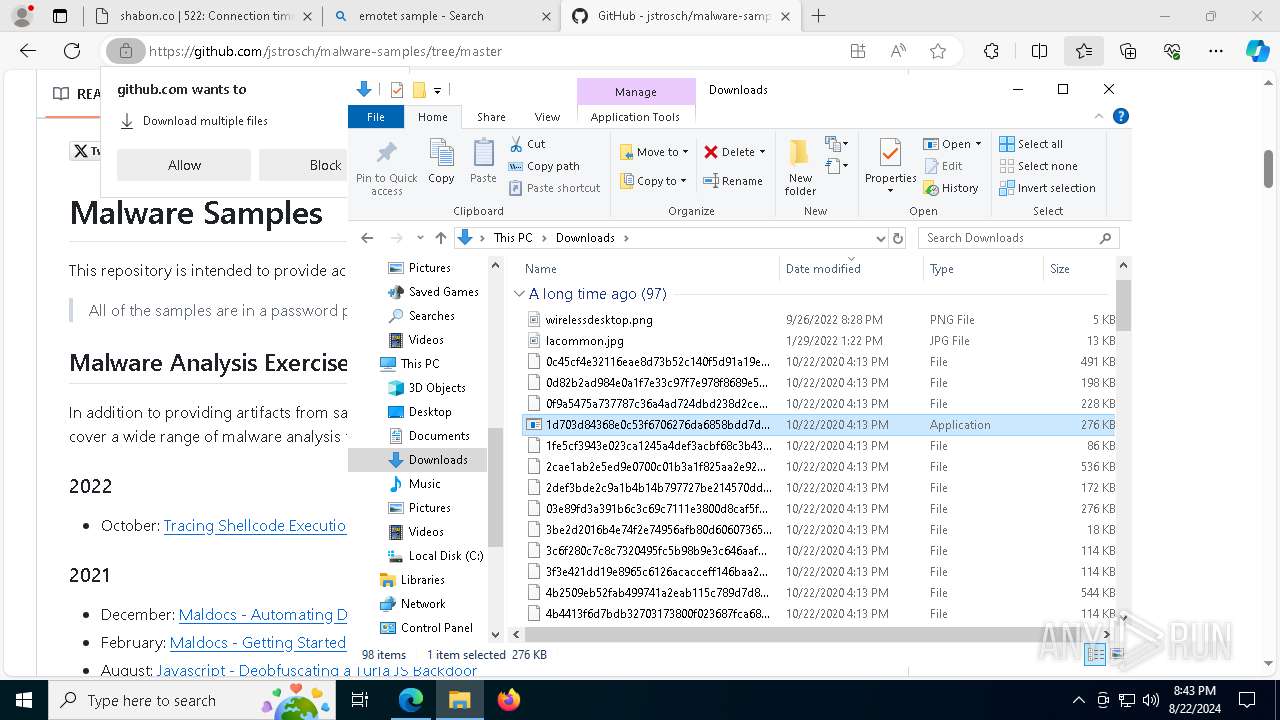
Task: Open Edge Copilot icon
Action: click(x=1257, y=51)
